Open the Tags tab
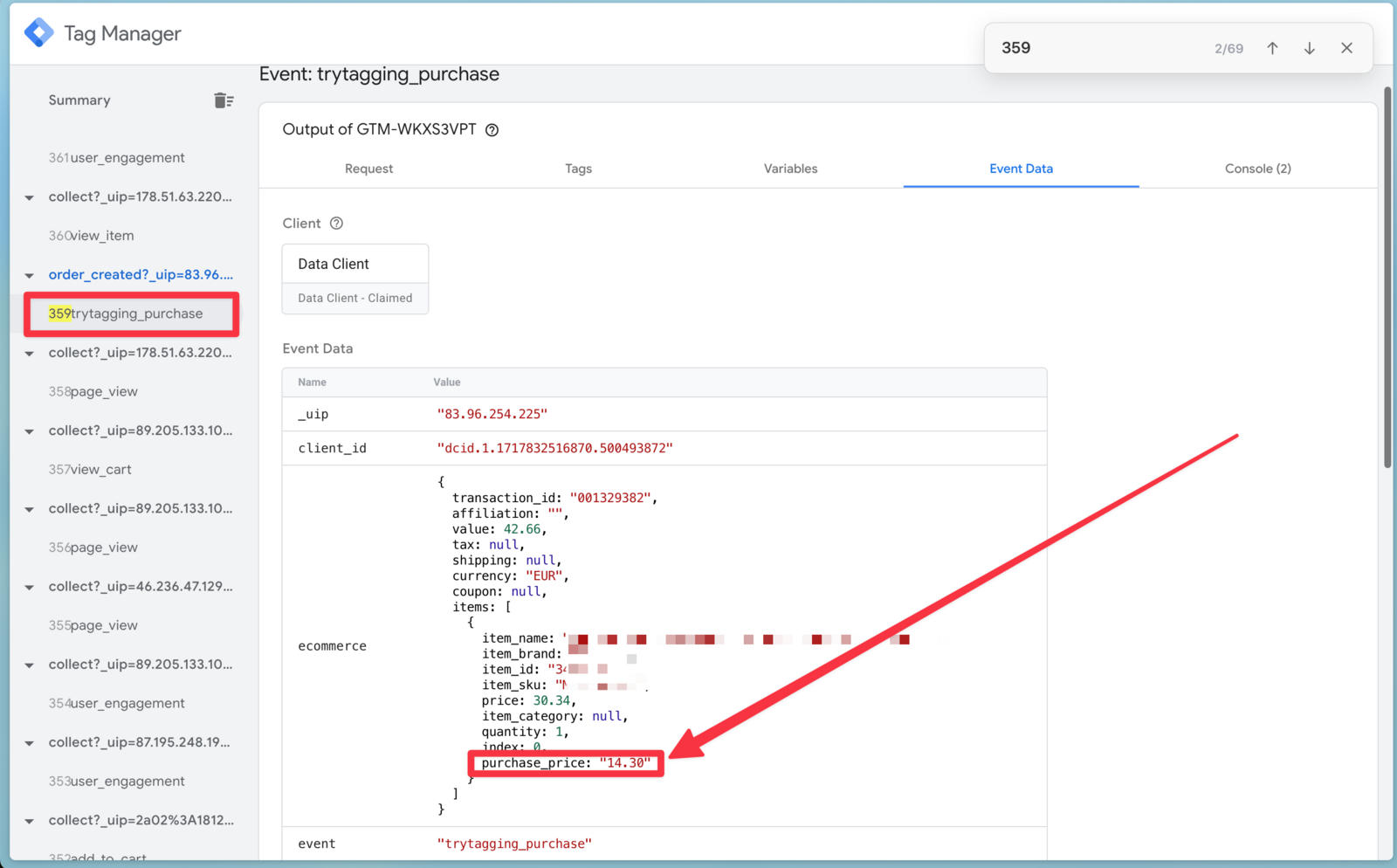 click(x=578, y=169)
